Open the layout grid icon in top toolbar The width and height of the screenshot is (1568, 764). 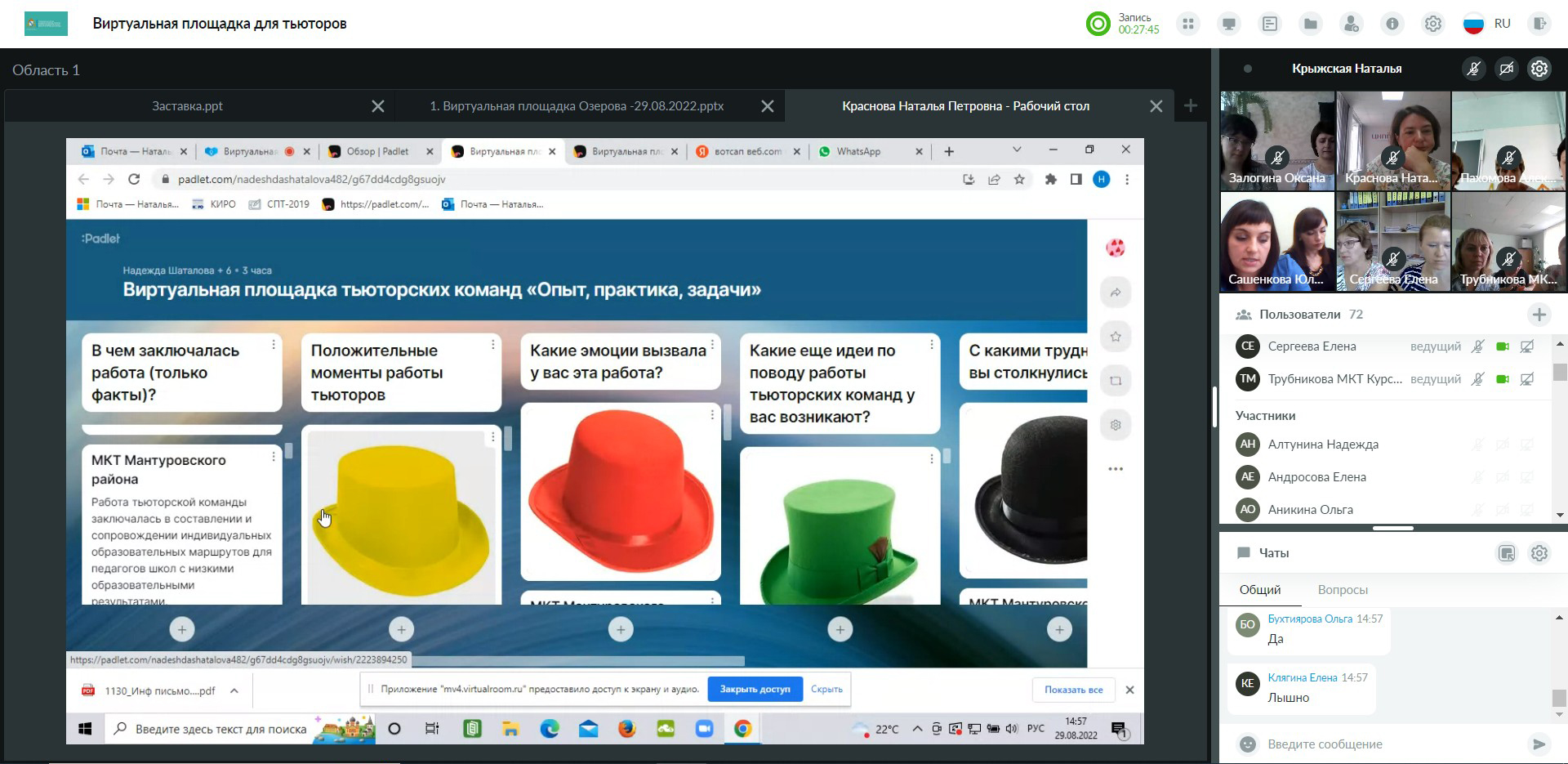point(1188,24)
